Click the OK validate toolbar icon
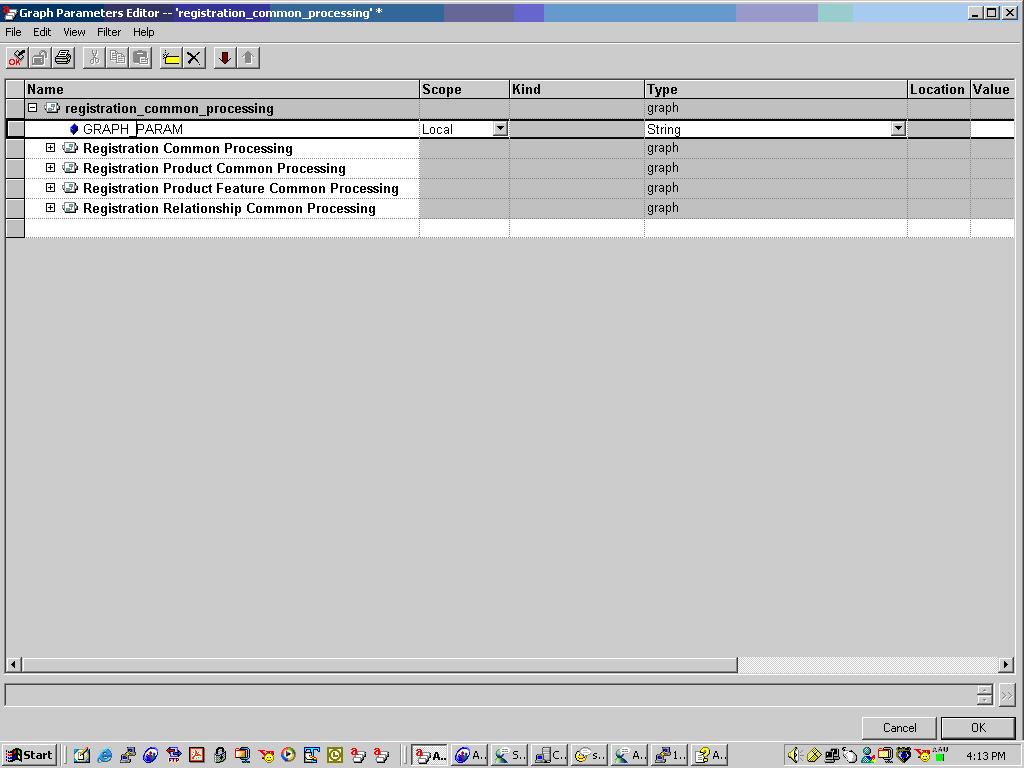 (15, 57)
